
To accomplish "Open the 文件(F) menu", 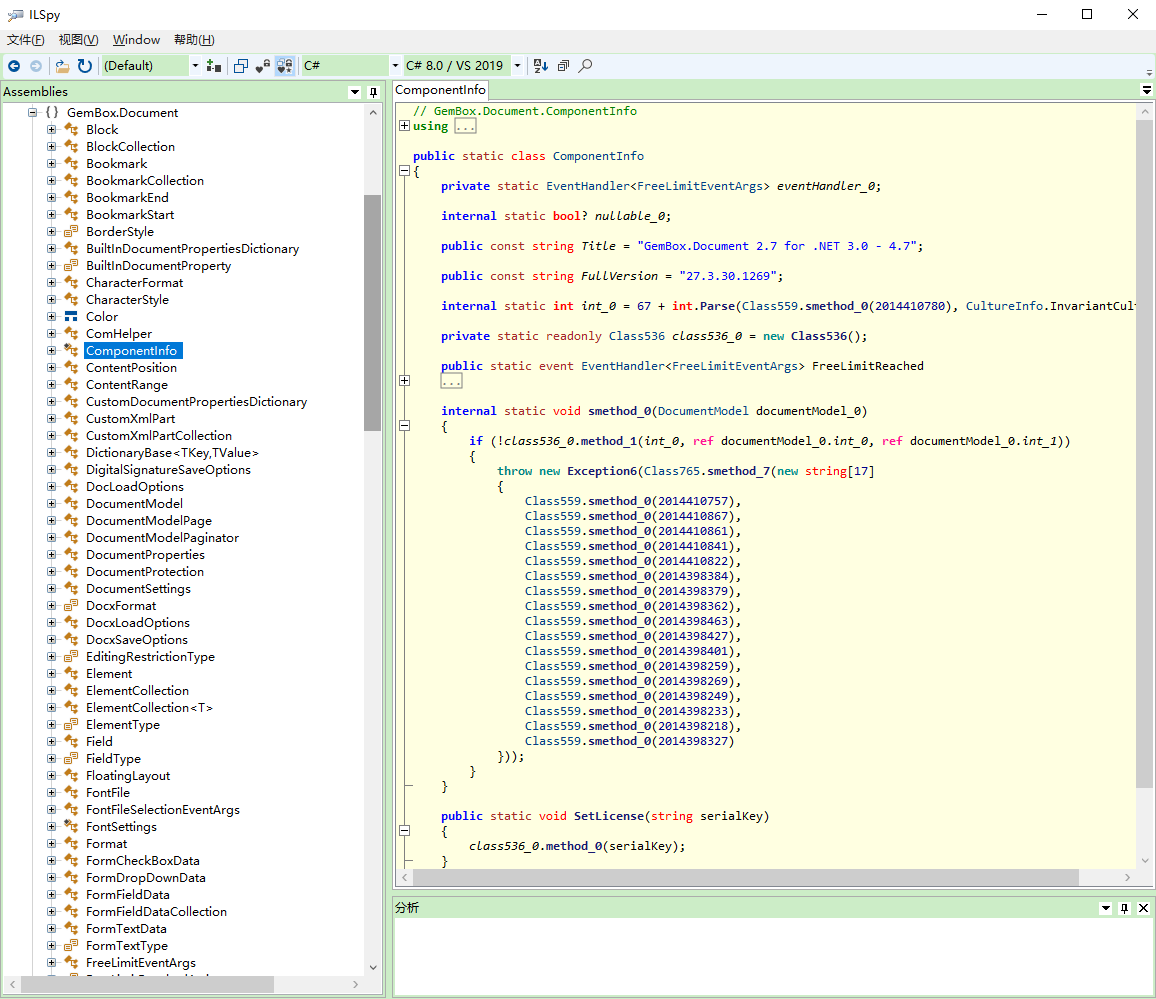I will (26, 40).
